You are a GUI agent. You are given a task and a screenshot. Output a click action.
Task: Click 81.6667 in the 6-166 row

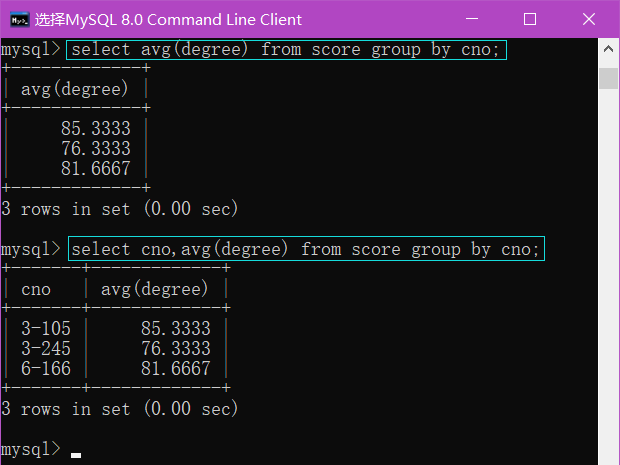(176, 369)
